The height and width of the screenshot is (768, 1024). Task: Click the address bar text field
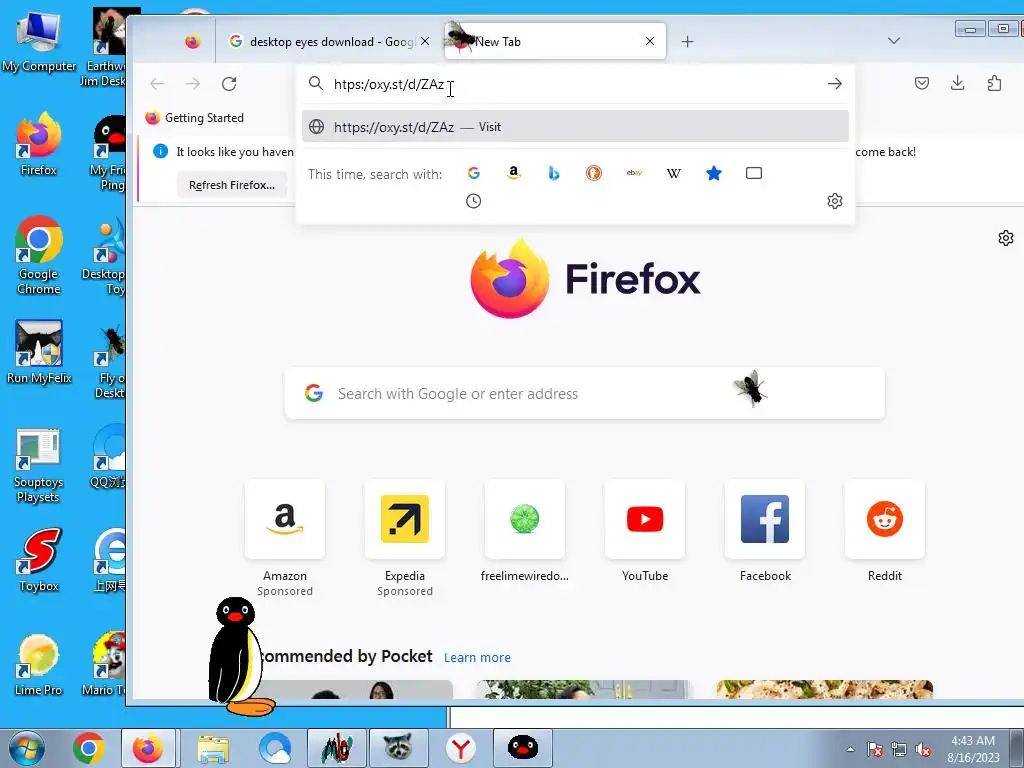click(575, 84)
